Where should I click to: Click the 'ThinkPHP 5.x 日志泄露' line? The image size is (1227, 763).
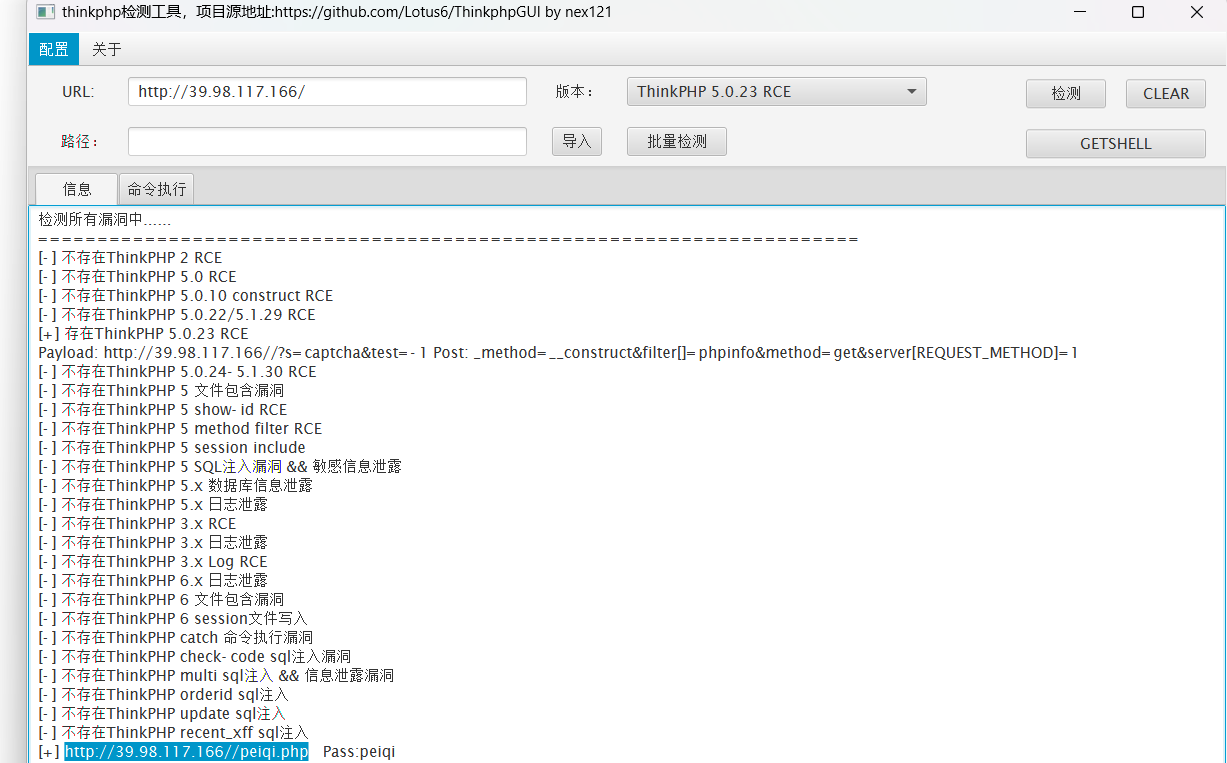[x=153, y=505]
